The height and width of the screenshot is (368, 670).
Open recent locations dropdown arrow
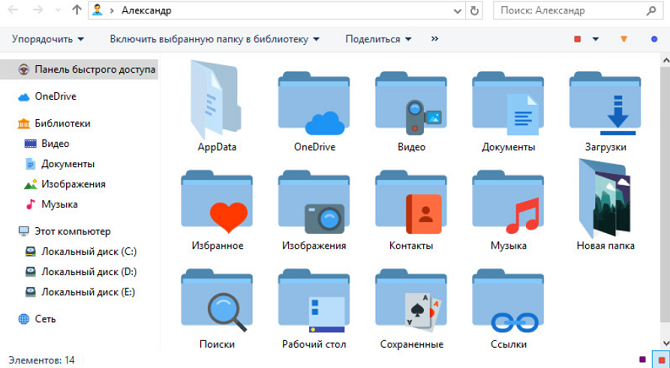(58, 11)
